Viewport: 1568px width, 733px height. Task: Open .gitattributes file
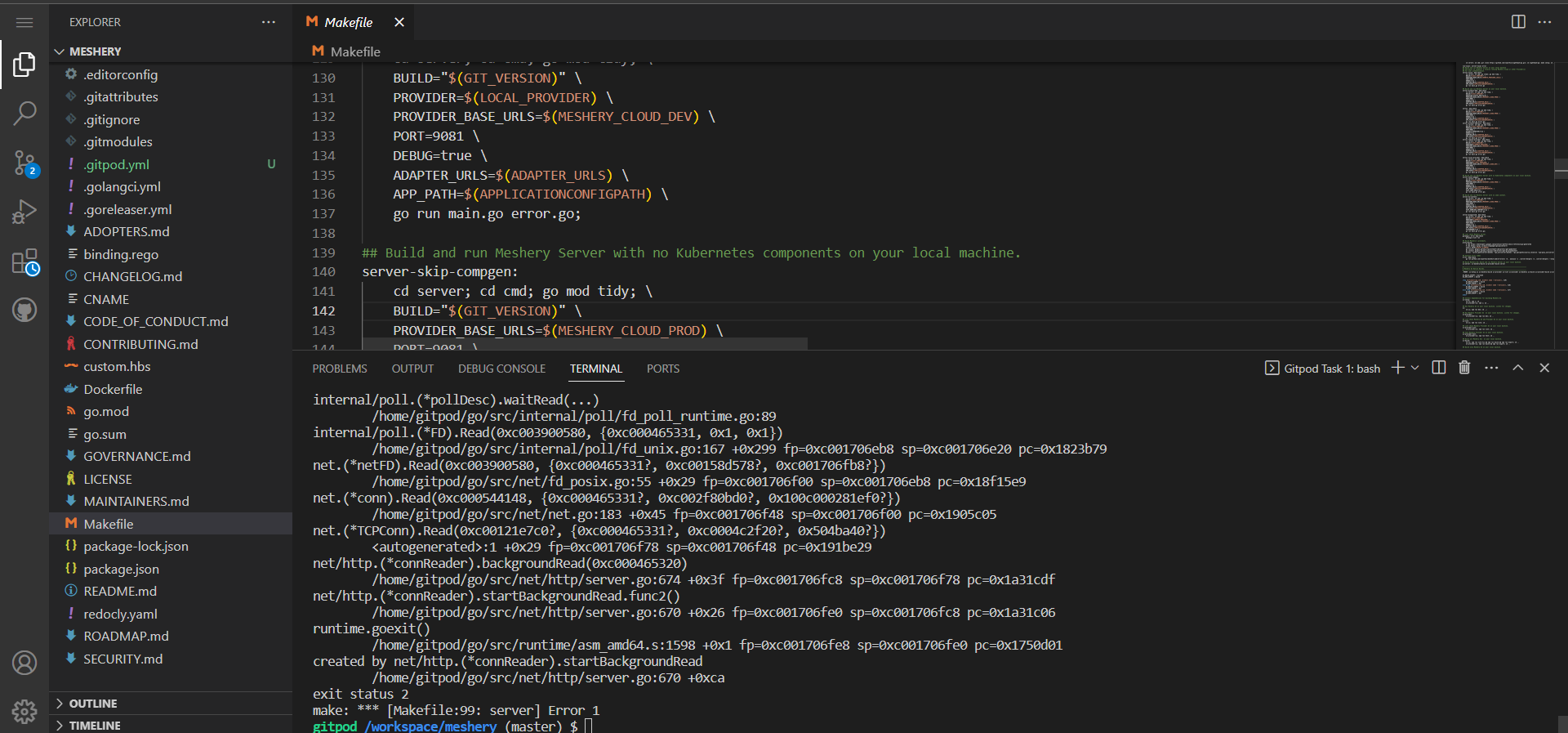pos(171,96)
